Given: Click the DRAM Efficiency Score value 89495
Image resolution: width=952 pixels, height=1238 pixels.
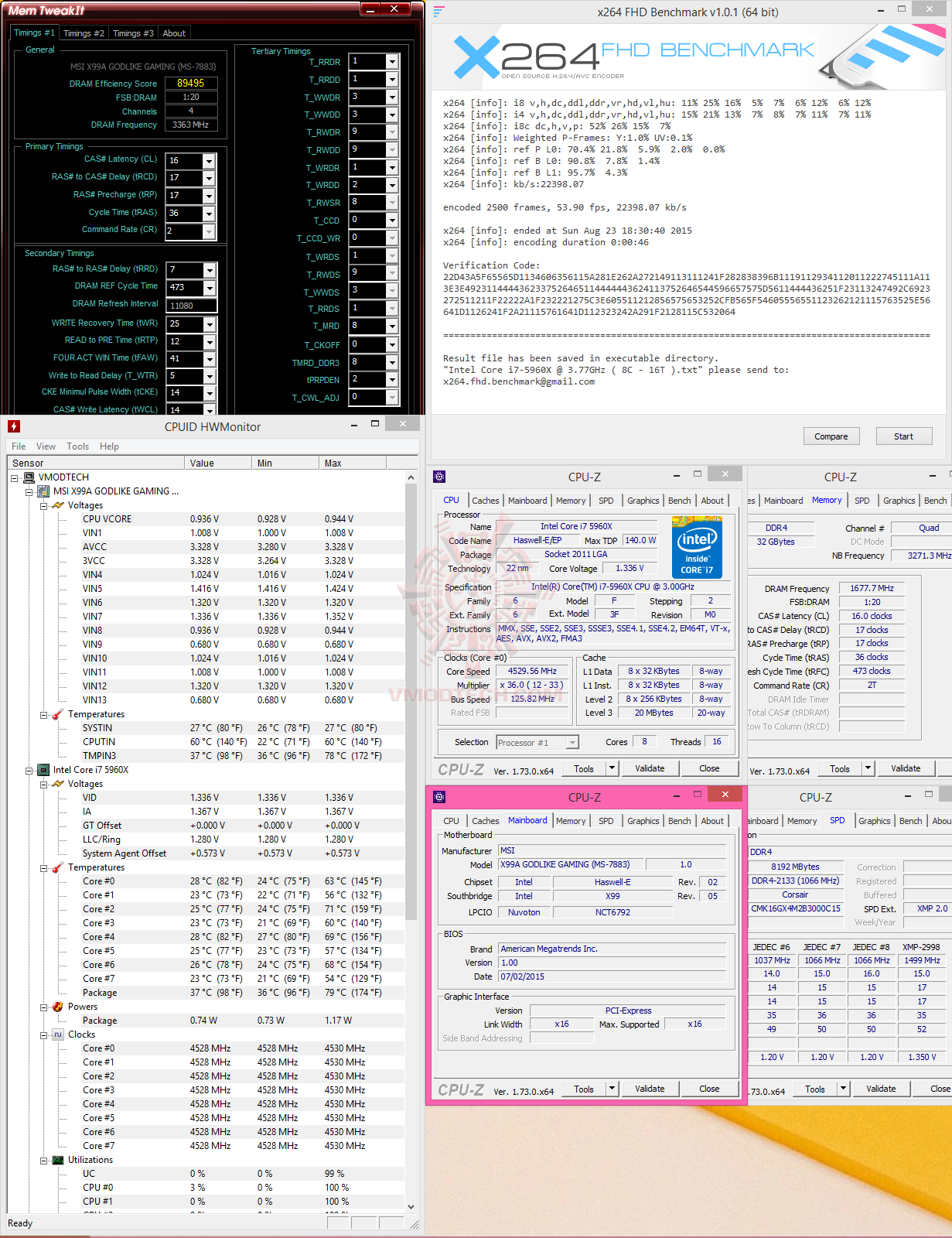Looking at the screenshot, I should pos(191,83).
